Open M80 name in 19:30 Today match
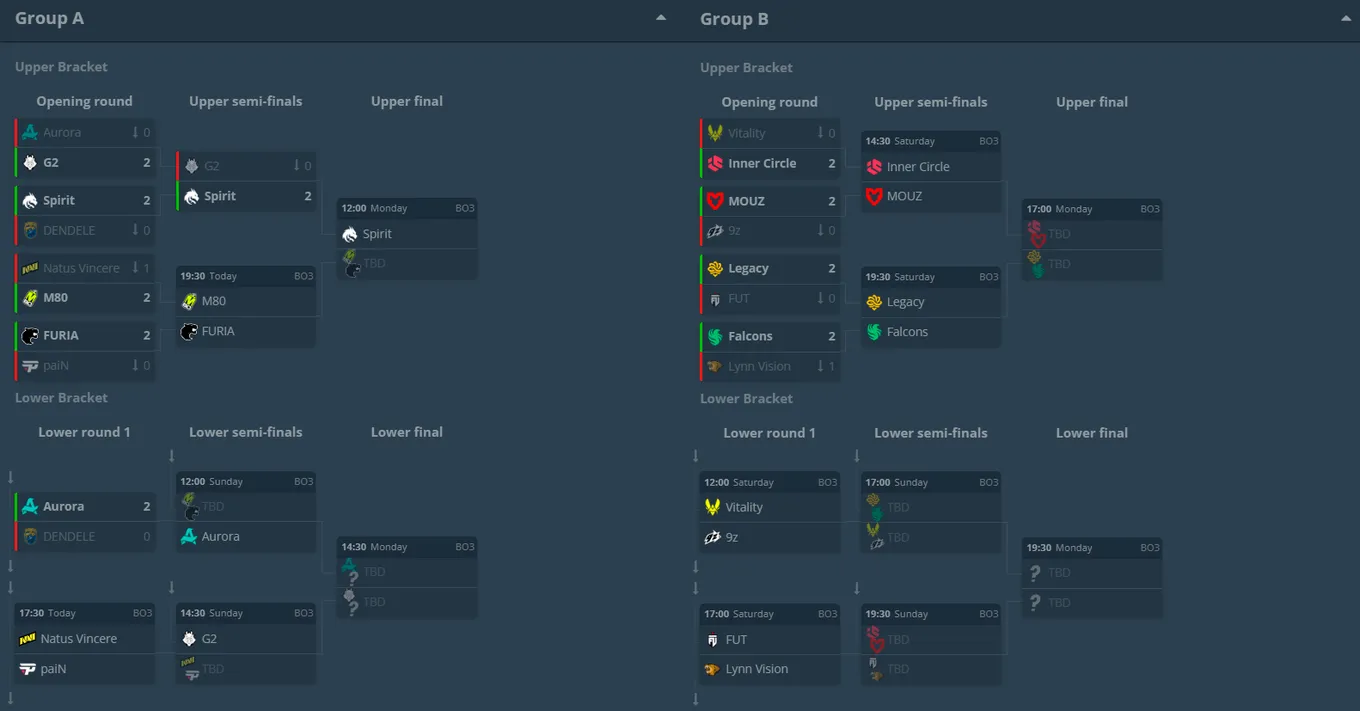This screenshot has height=711, width=1360. tap(214, 301)
